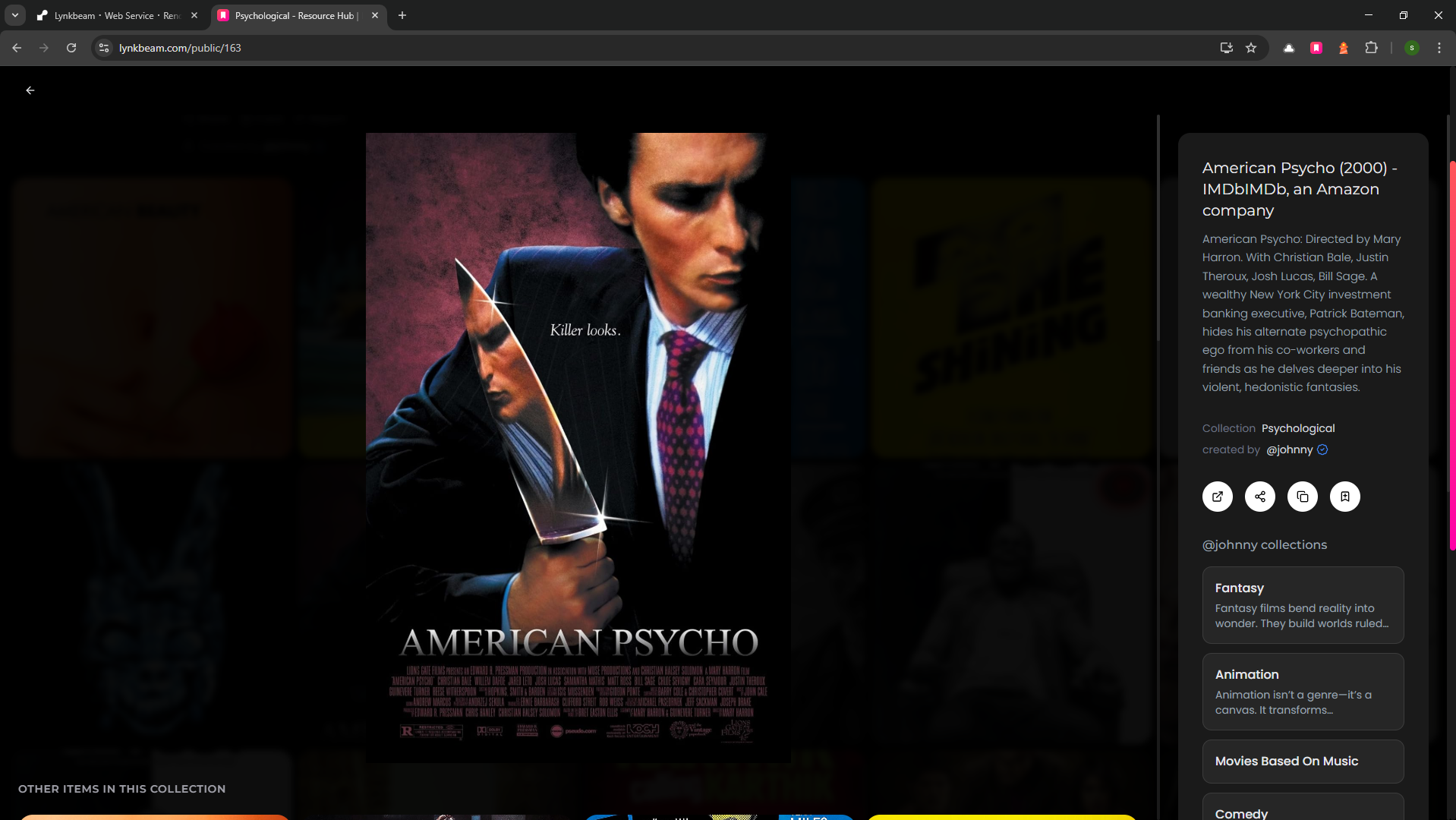This screenshot has width=1456, height=820.
Task: Bookmark this page with star icon
Action: tap(1251, 48)
